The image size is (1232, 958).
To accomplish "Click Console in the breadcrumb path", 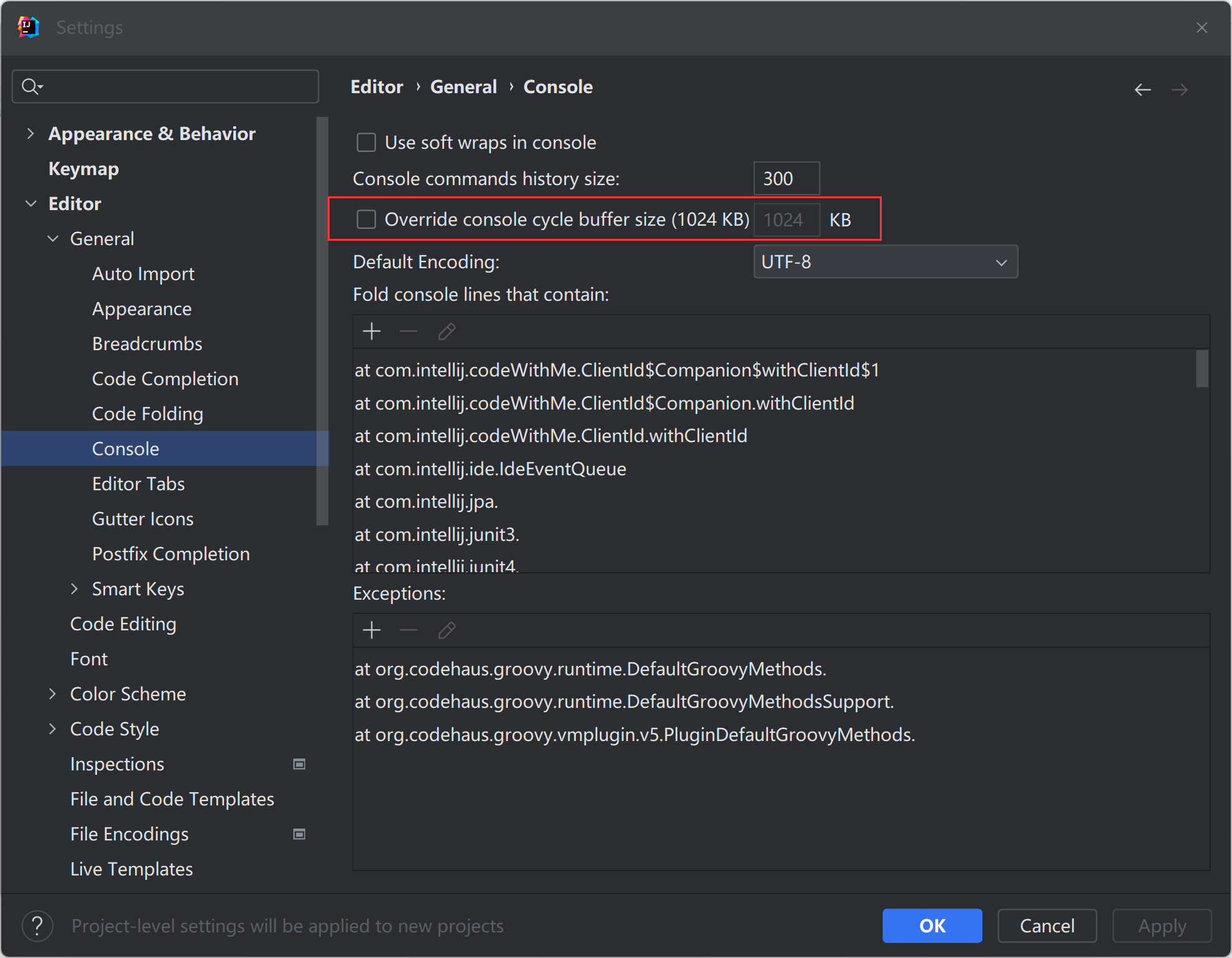I will pos(558,87).
